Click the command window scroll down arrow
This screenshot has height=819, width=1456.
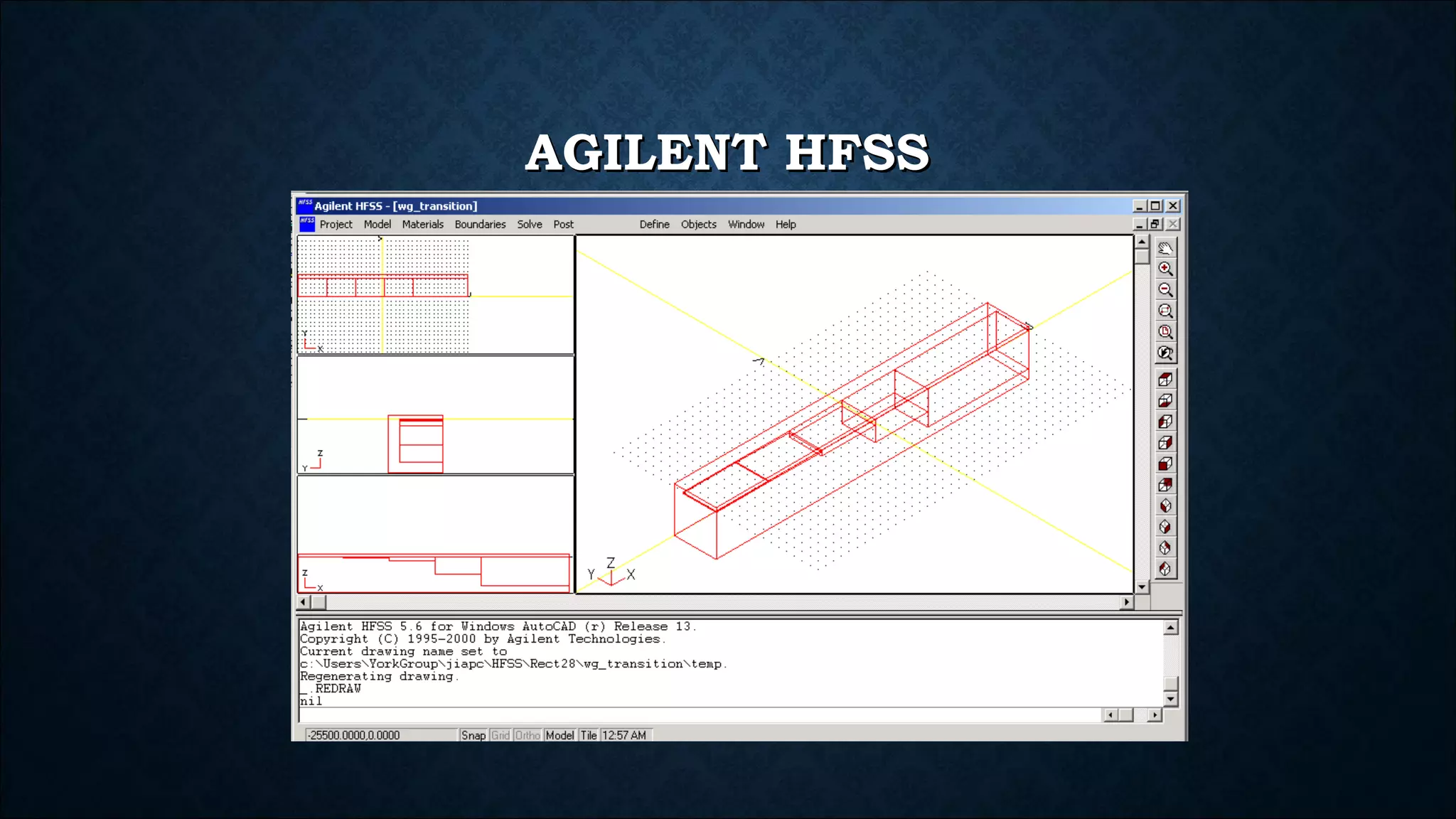1170,700
